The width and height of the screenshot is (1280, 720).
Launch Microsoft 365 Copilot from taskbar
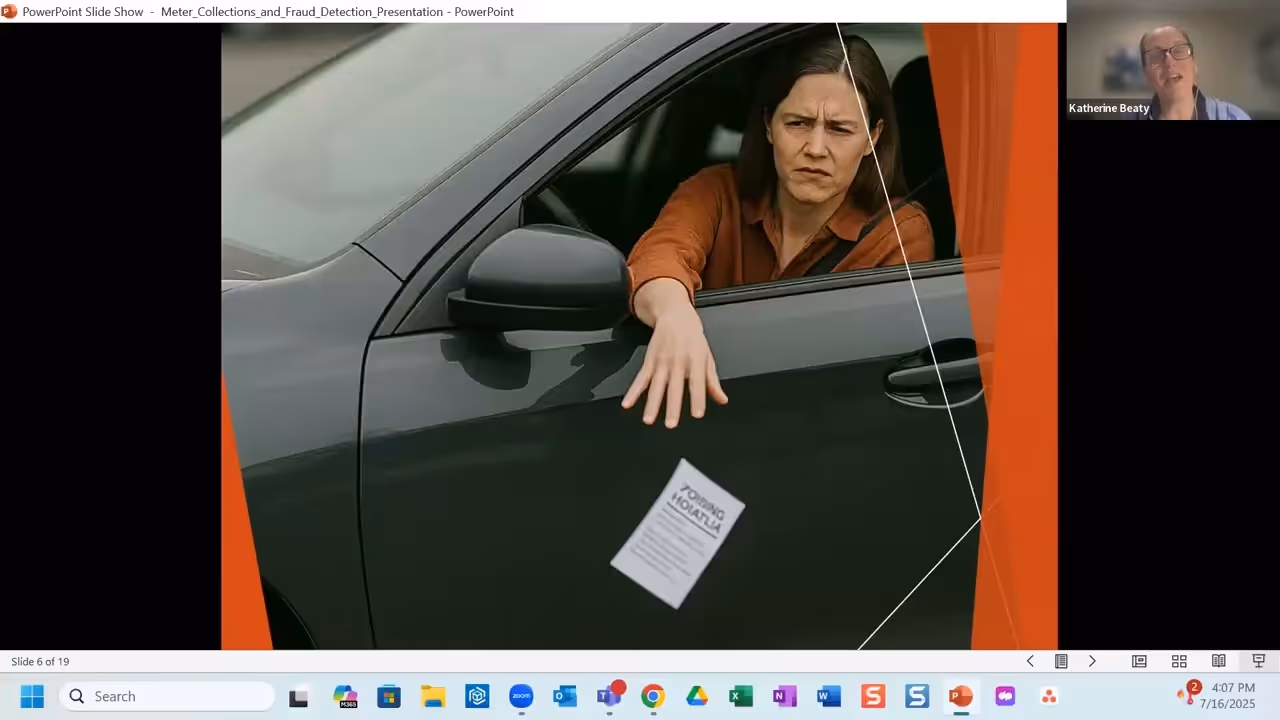[345, 696]
